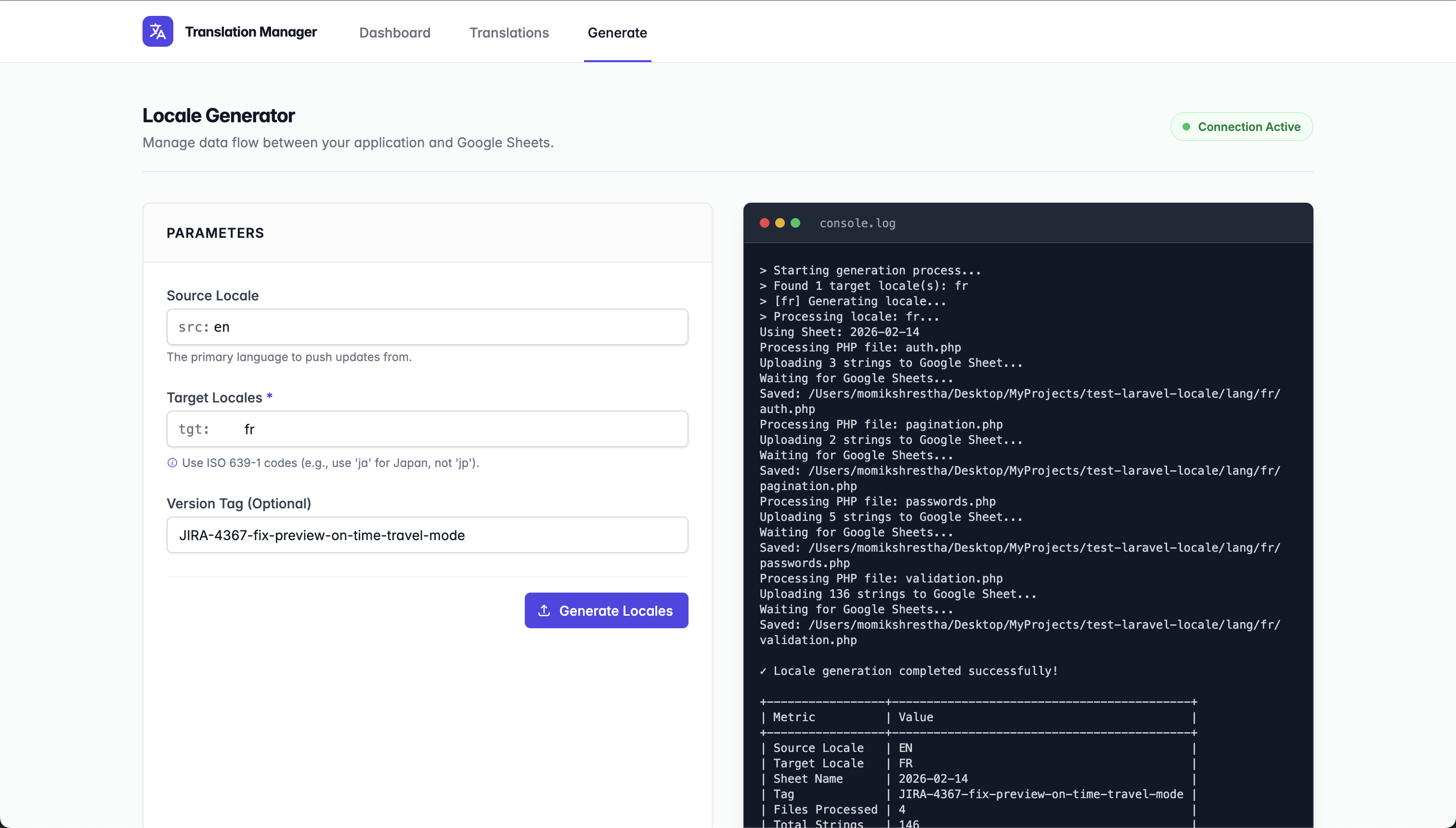Click the info icon beside ISO 639-1 tip

[172, 462]
